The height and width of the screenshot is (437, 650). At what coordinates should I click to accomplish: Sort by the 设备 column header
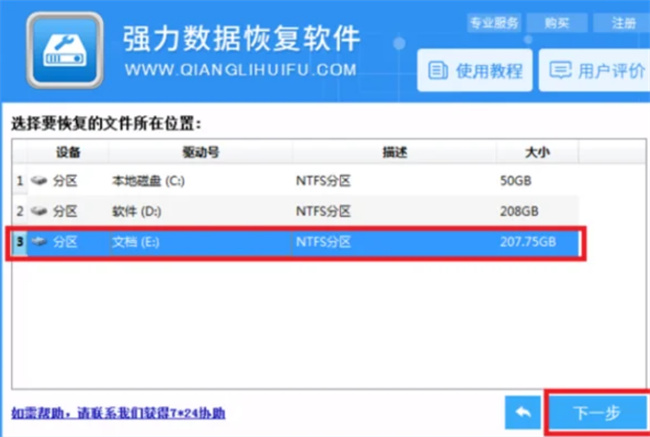pyautogui.click(x=68, y=152)
